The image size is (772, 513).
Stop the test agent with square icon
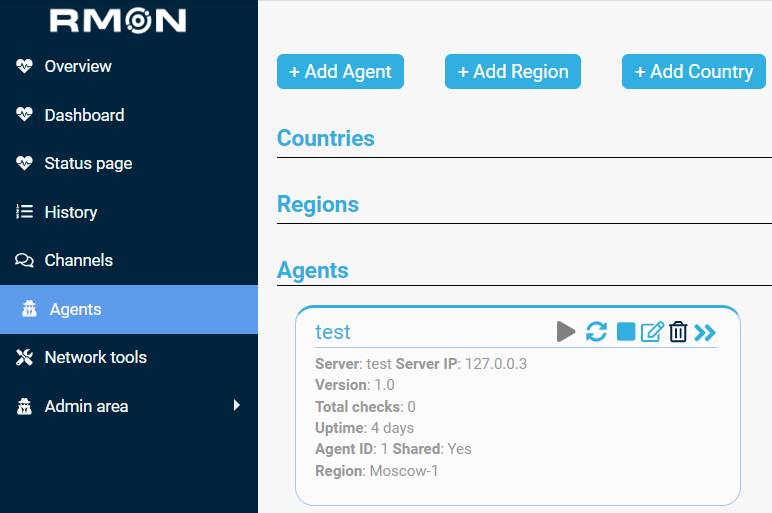tap(626, 332)
